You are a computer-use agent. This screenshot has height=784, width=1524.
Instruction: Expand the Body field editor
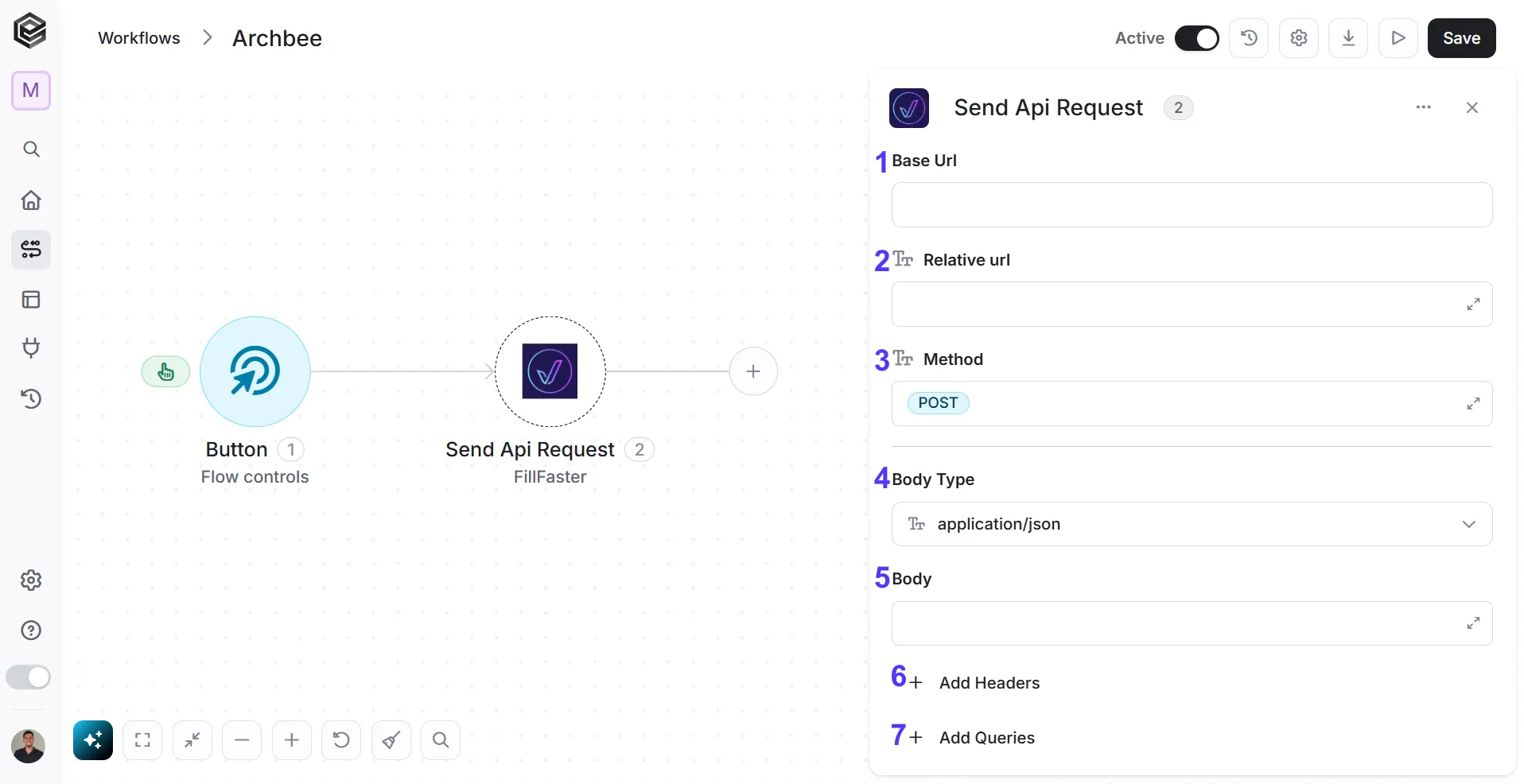click(x=1474, y=623)
